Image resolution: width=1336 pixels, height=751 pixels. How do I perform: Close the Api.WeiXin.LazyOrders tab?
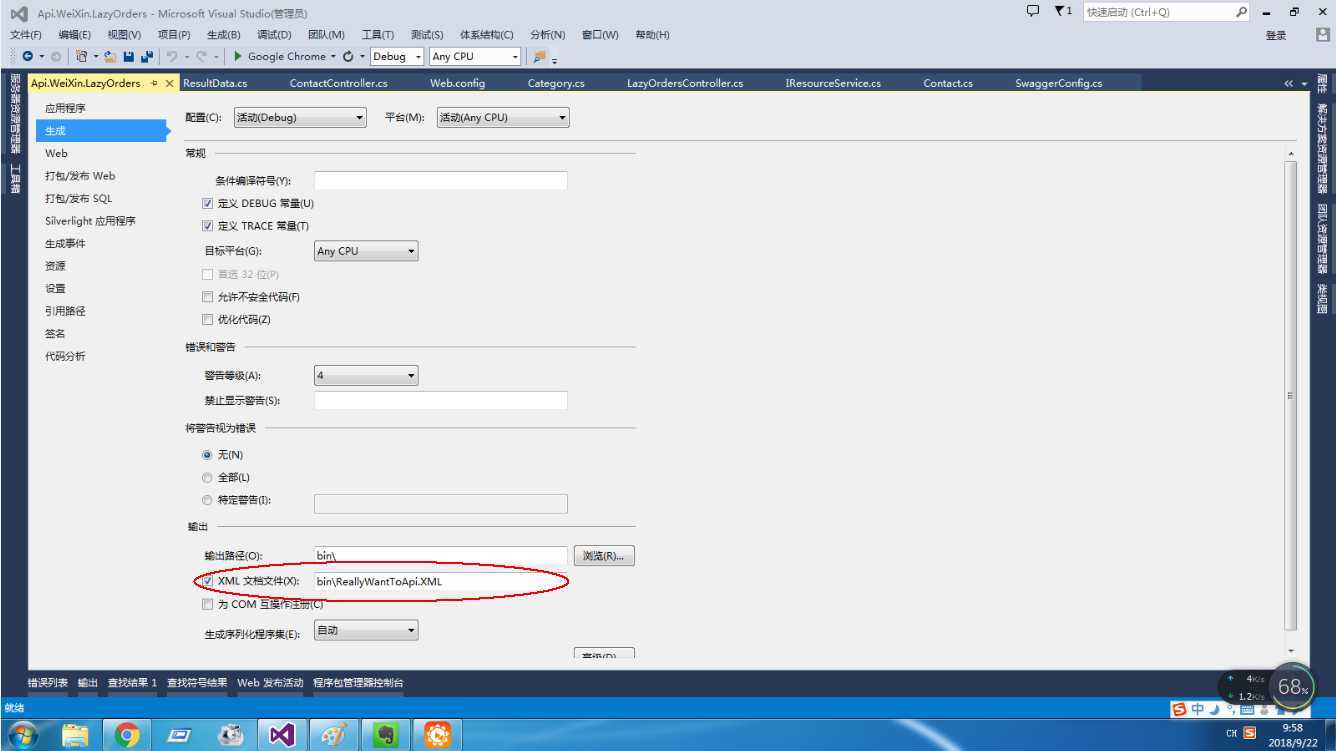tap(170, 84)
